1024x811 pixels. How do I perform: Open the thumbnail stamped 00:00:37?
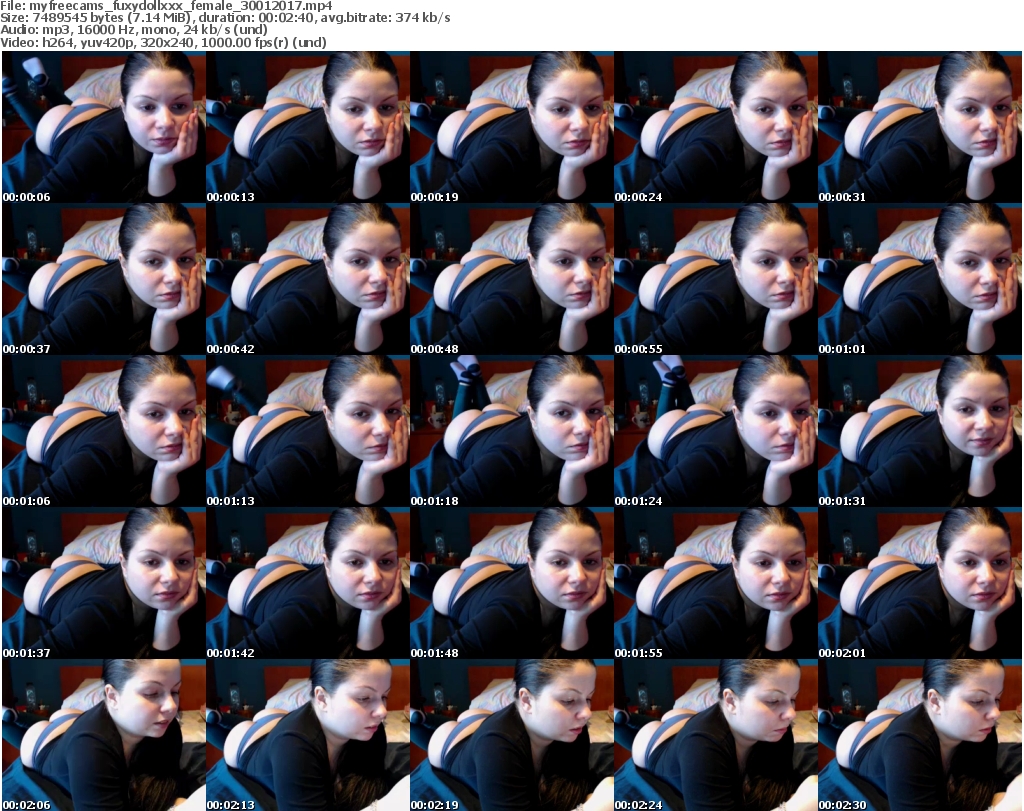[104, 279]
